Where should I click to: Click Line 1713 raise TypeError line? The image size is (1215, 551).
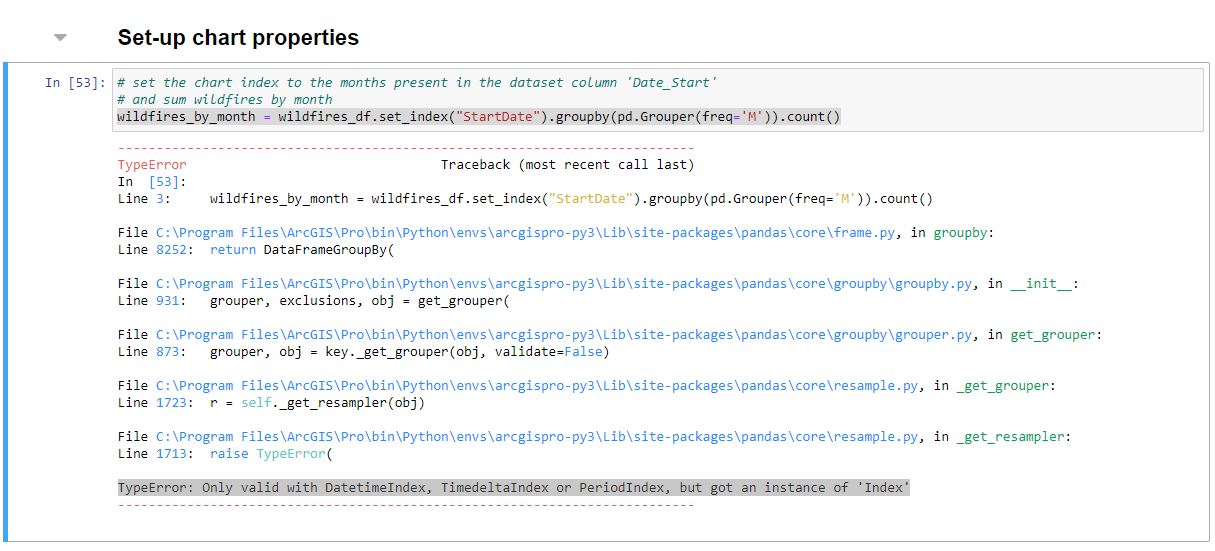coord(270,454)
